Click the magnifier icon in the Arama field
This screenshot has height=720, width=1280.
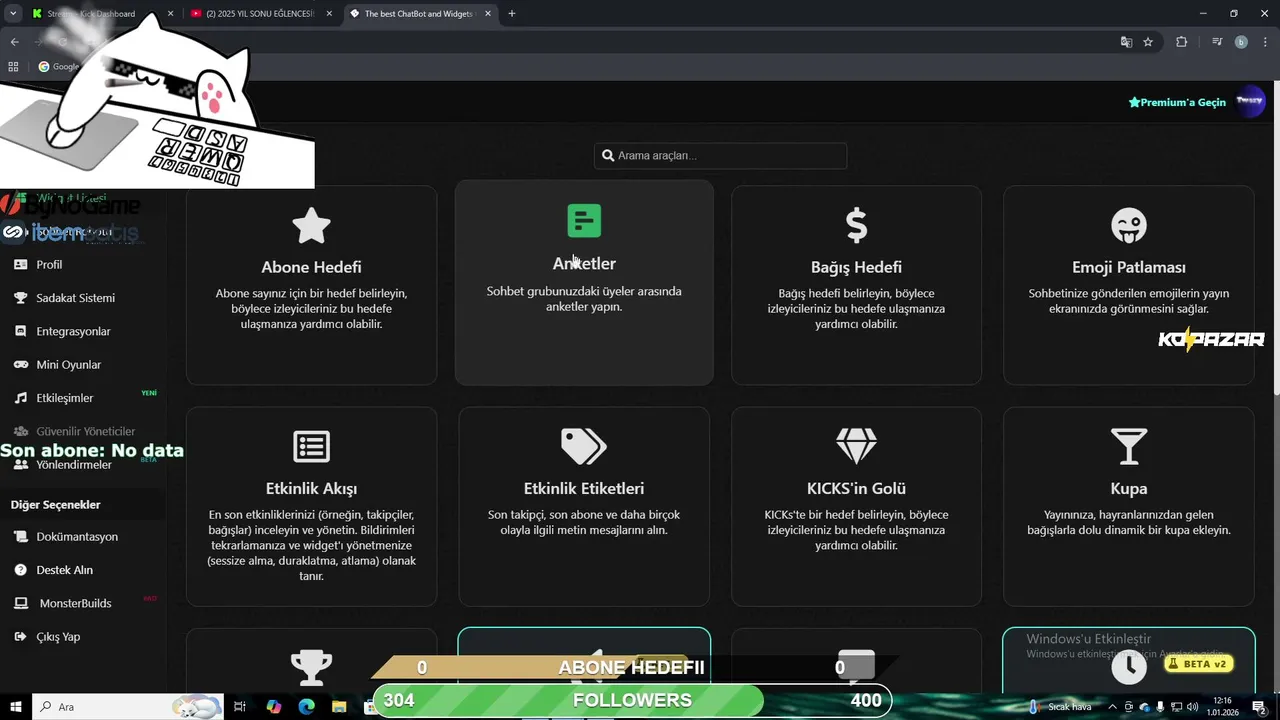pyautogui.click(x=608, y=156)
